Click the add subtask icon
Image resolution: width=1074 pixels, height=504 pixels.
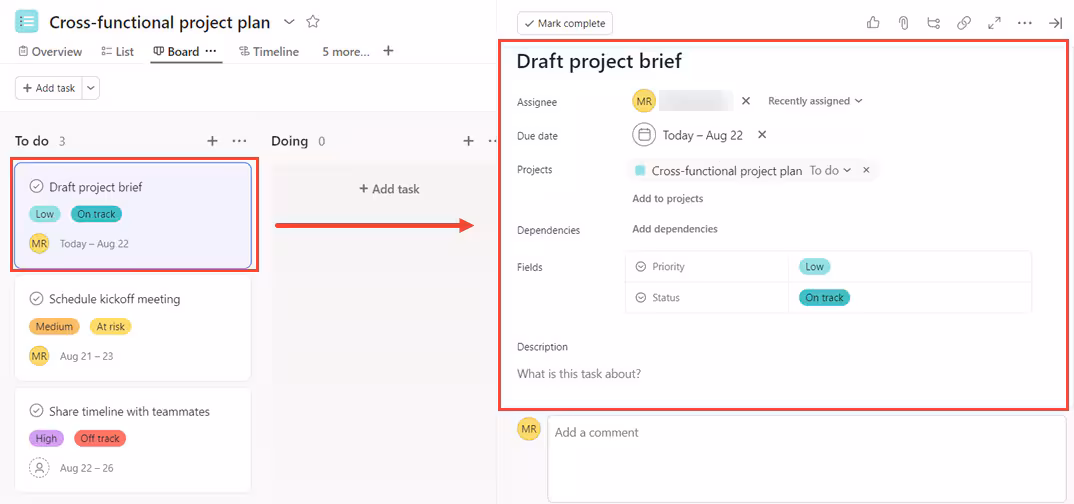[934, 23]
